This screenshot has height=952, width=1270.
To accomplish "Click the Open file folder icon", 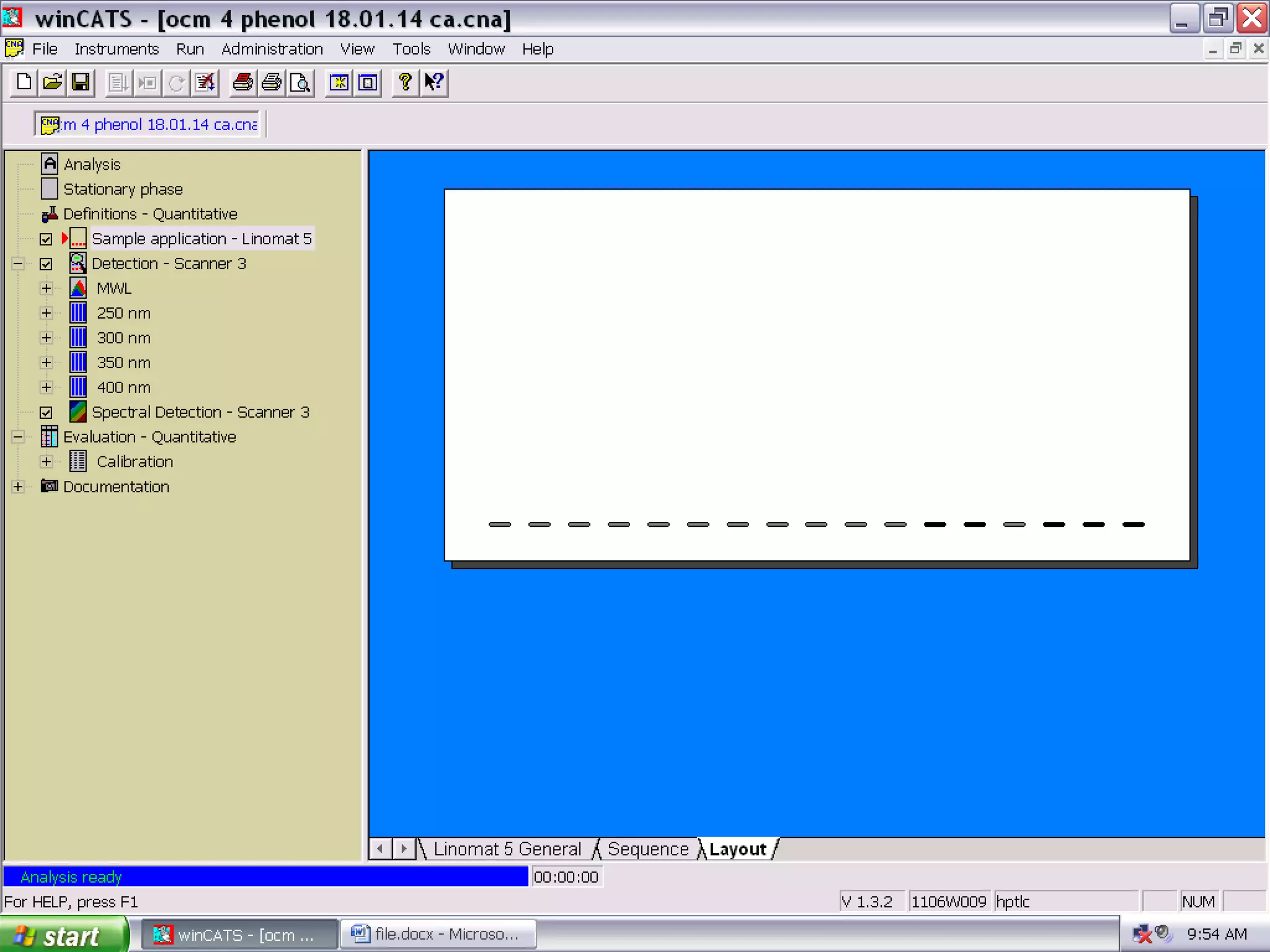I will coord(52,82).
